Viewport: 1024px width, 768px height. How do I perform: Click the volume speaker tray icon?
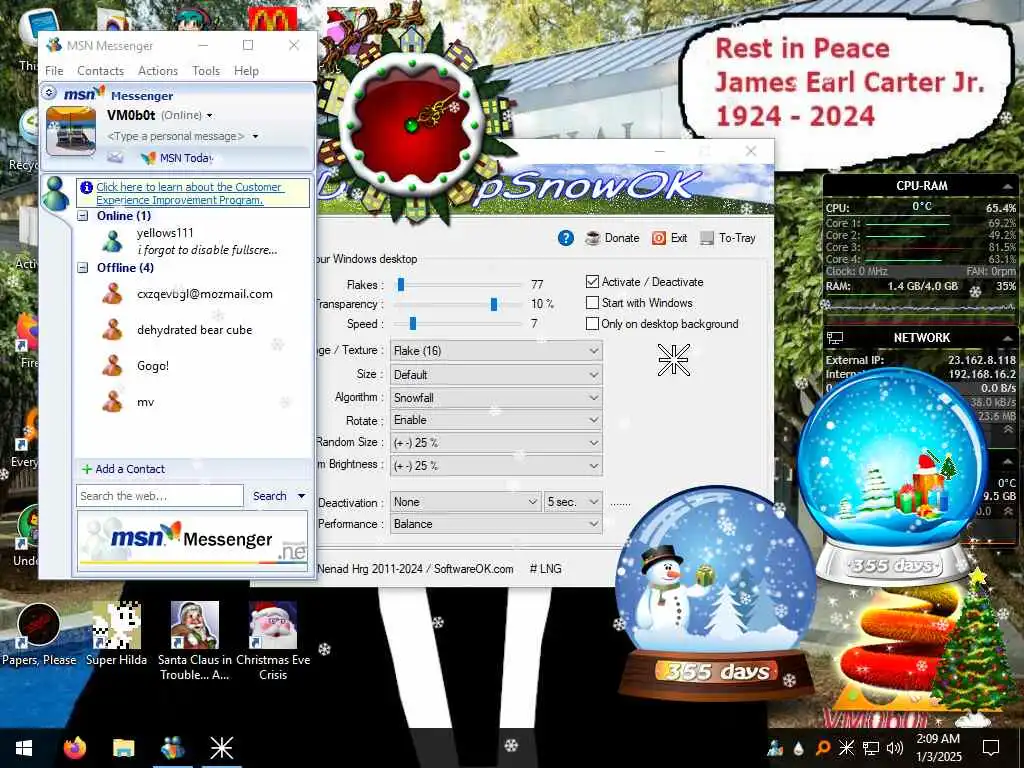pos(895,748)
